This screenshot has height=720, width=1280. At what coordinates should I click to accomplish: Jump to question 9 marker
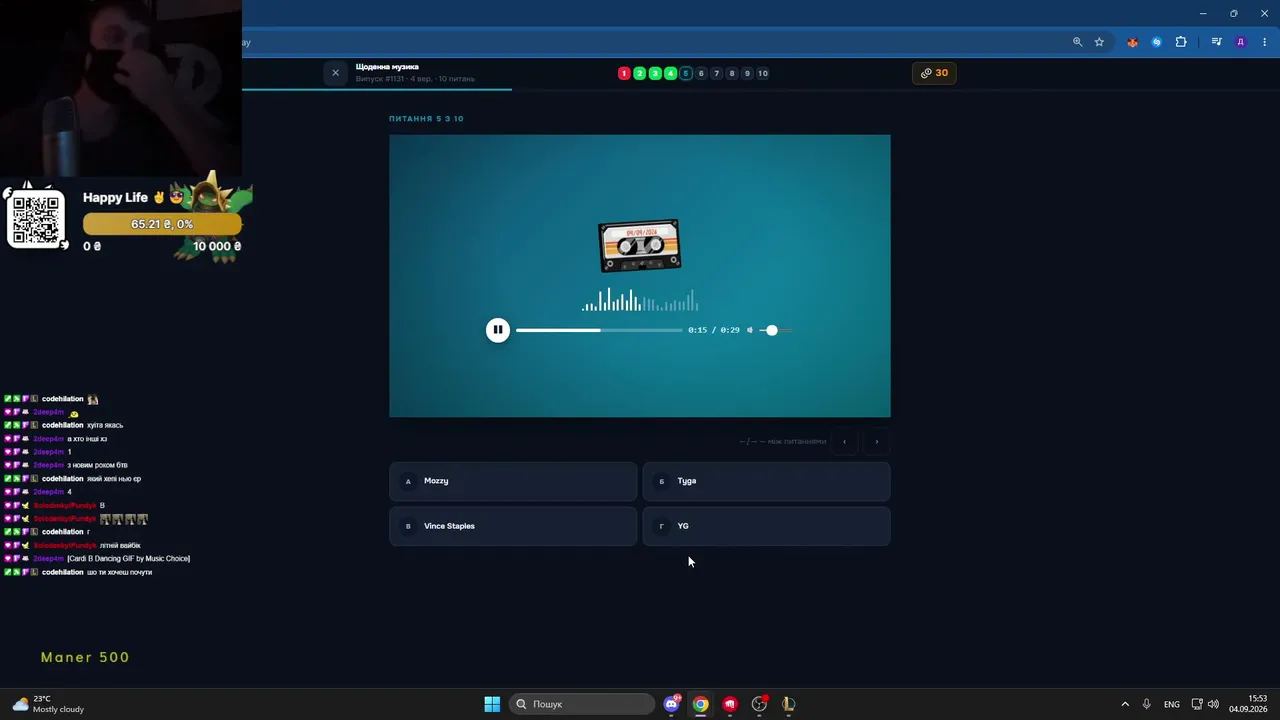point(747,73)
